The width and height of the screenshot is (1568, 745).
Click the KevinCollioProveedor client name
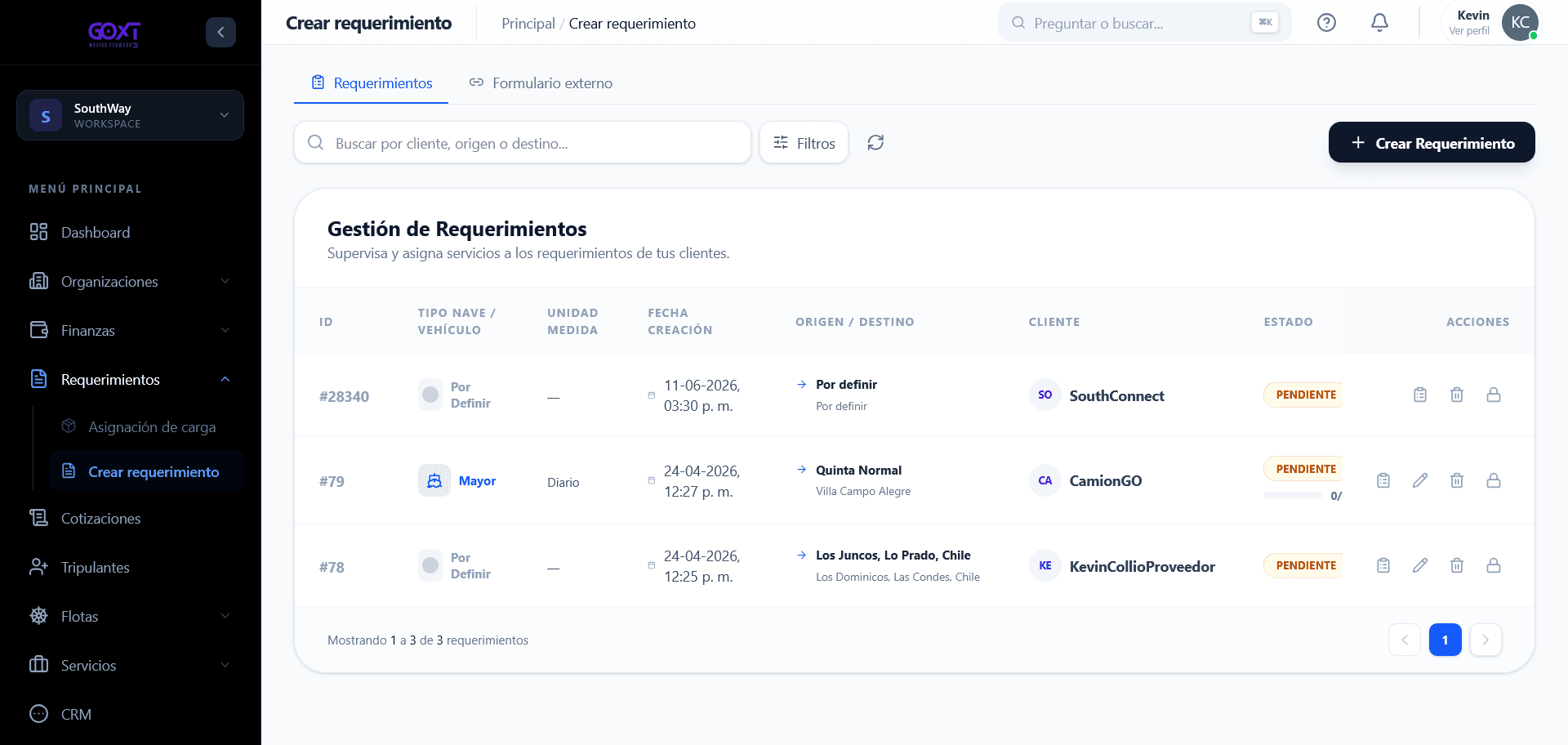pos(1142,567)
